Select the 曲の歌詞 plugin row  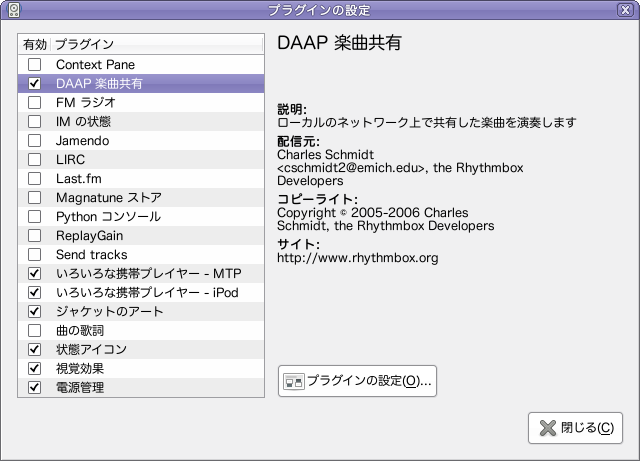[x=141, y=330]
